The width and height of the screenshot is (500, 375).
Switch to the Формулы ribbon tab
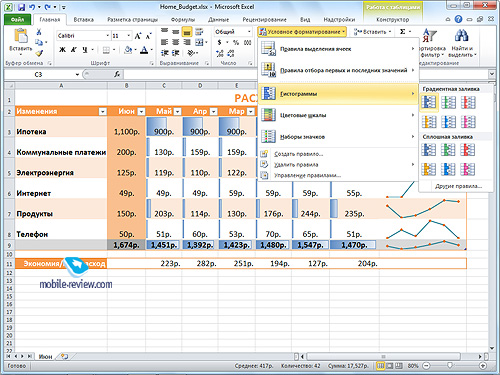point(183,20)
